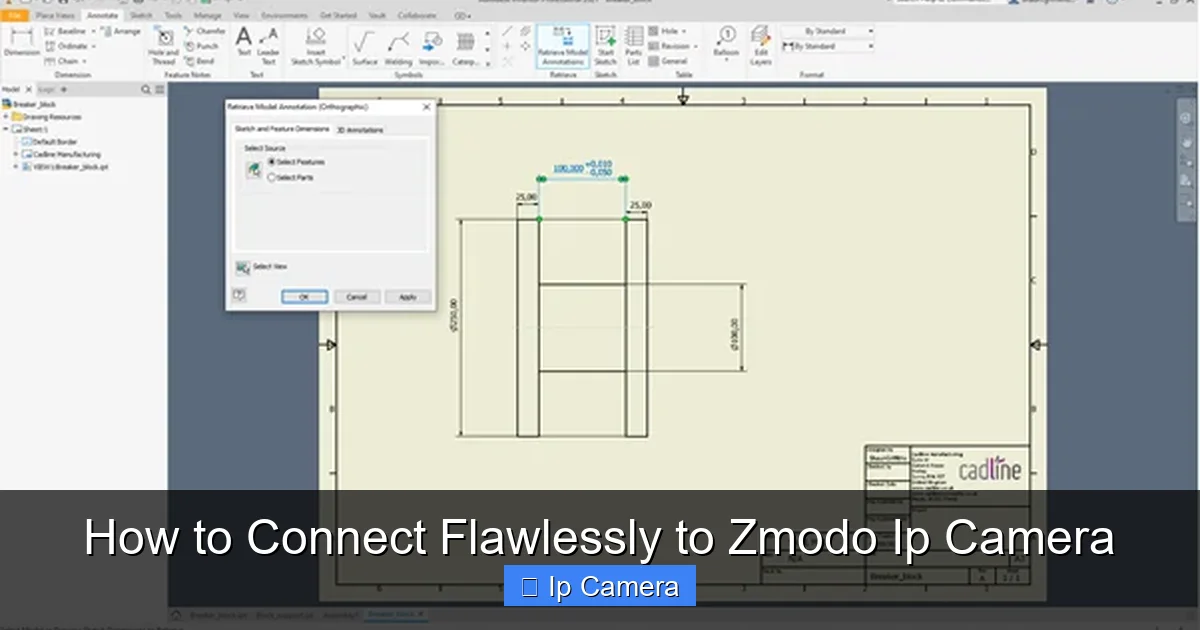This screenshot has width=1200, height=630.
Task: Click Start Sketch in the ribbon
Action: (606, 46)
